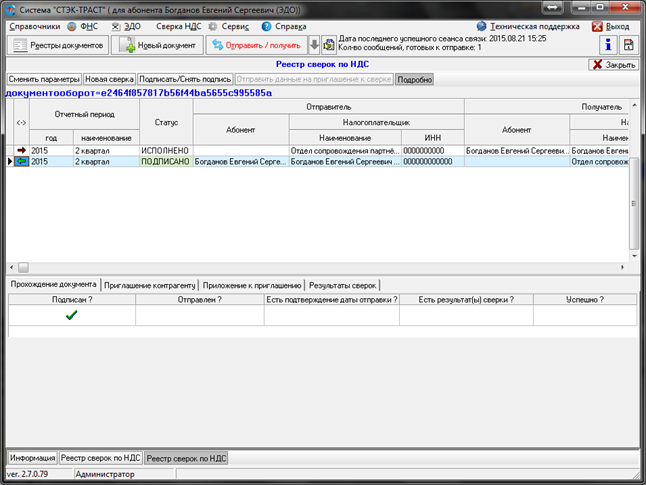Viewport: 646px width, 485px height.
Task: Open the Справочники menu
Action: coord(35,26)
